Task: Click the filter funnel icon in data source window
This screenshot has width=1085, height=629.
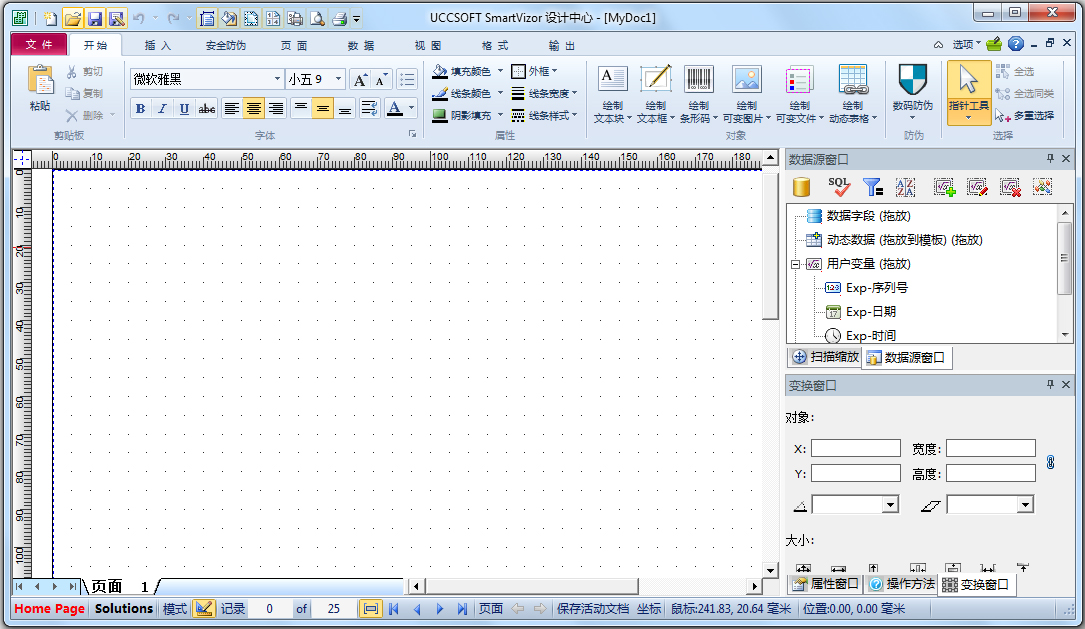Action: [873, 187]
